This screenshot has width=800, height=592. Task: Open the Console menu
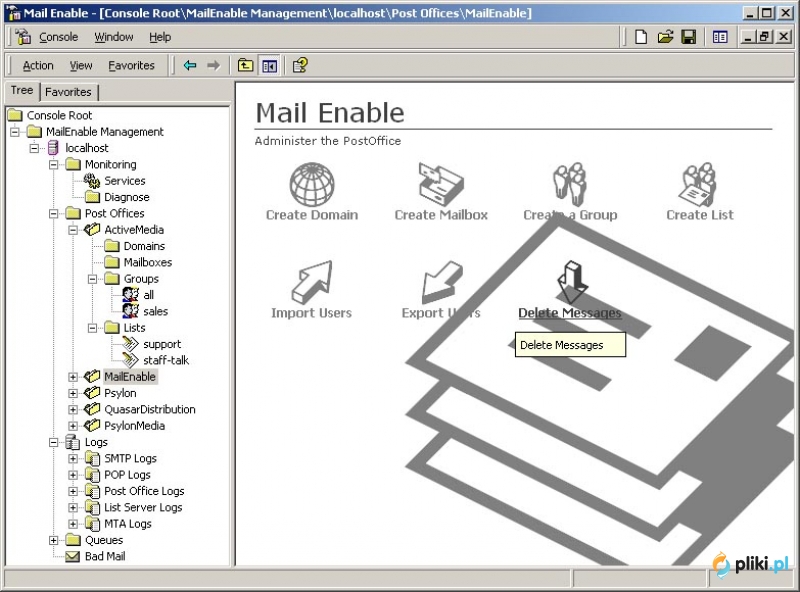click(x=59, y=37)
